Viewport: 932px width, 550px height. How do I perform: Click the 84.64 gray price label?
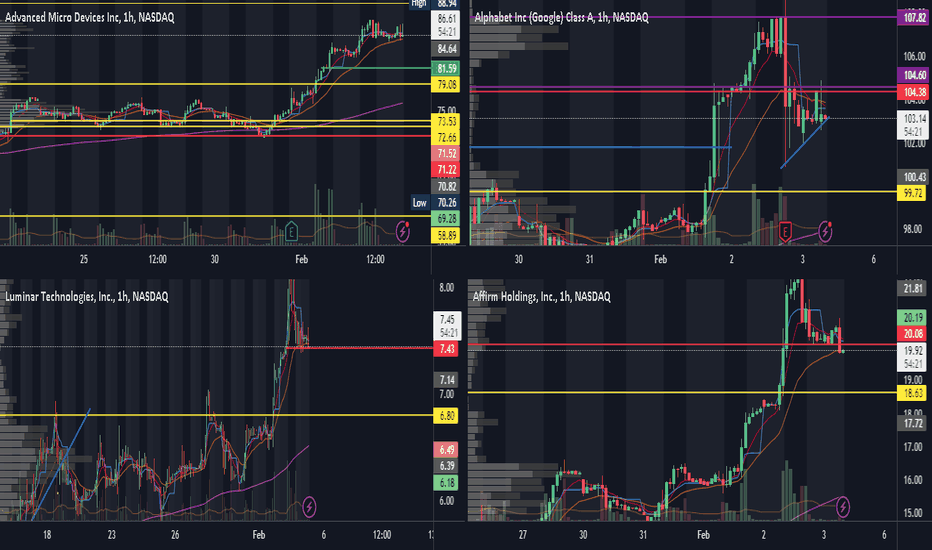pyautogui.click(x=446, y=49)
